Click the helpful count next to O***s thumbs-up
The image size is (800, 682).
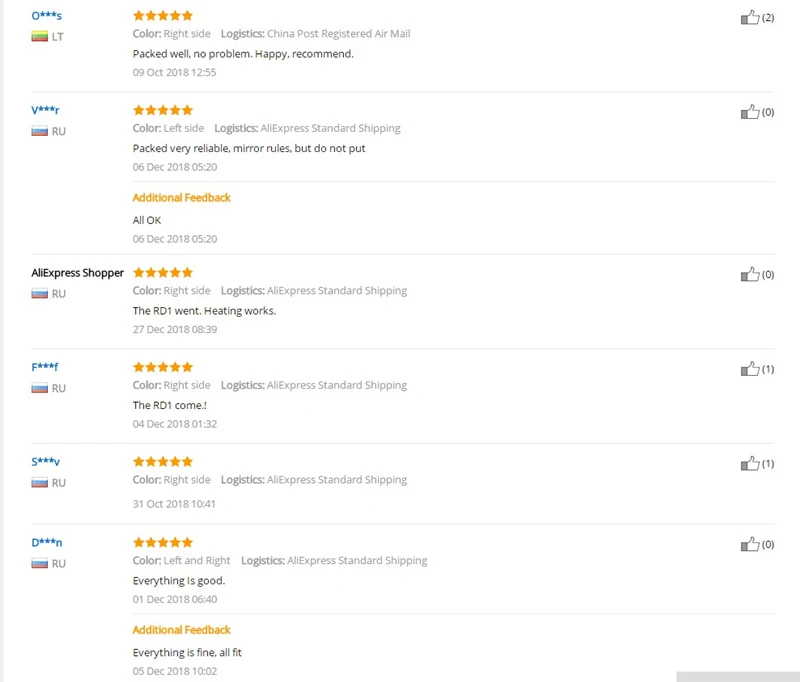pos(768,18)
